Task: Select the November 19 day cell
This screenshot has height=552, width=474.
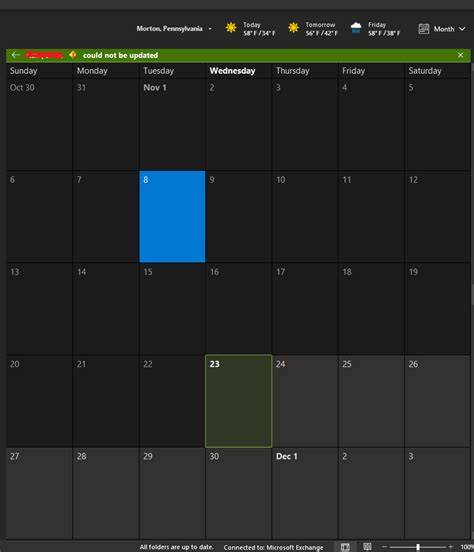Action: point(438,309)
